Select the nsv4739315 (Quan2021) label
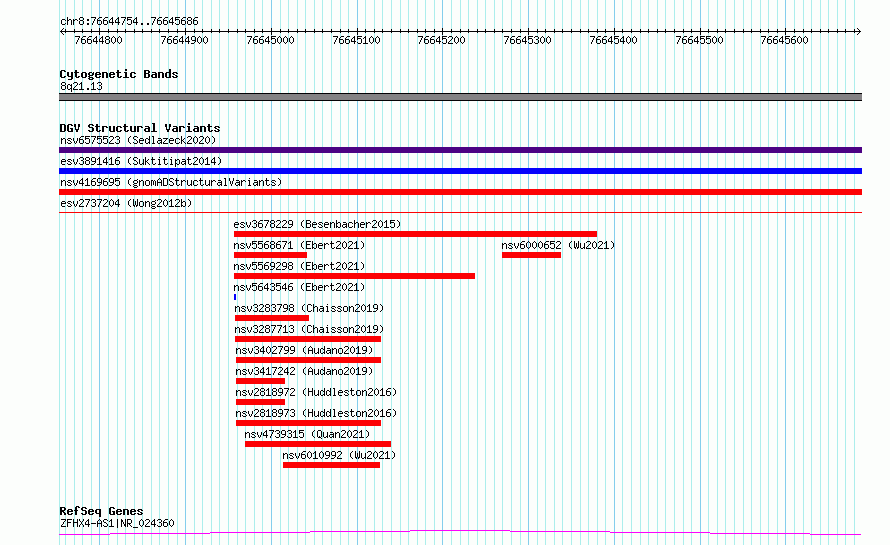This screenshot has height=545, width=890. [x=307, y=434]
